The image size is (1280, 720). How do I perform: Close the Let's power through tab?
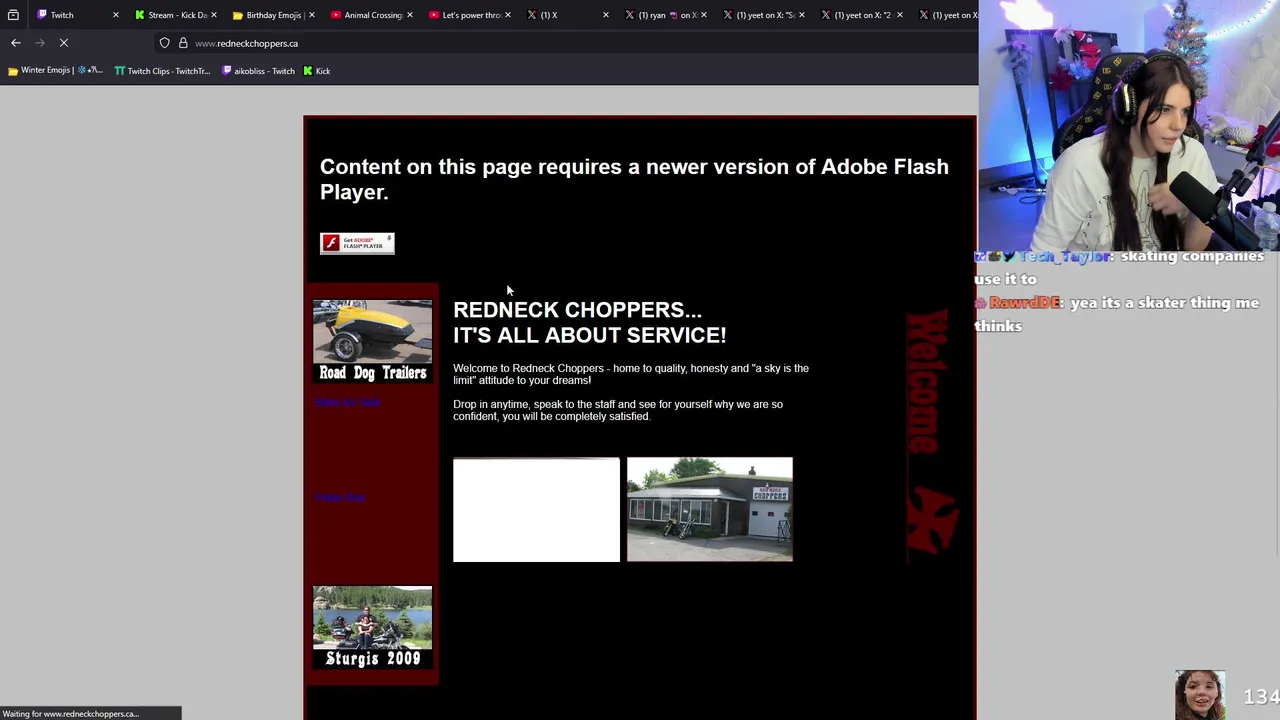pyautogui.click(x=508, y=15)
